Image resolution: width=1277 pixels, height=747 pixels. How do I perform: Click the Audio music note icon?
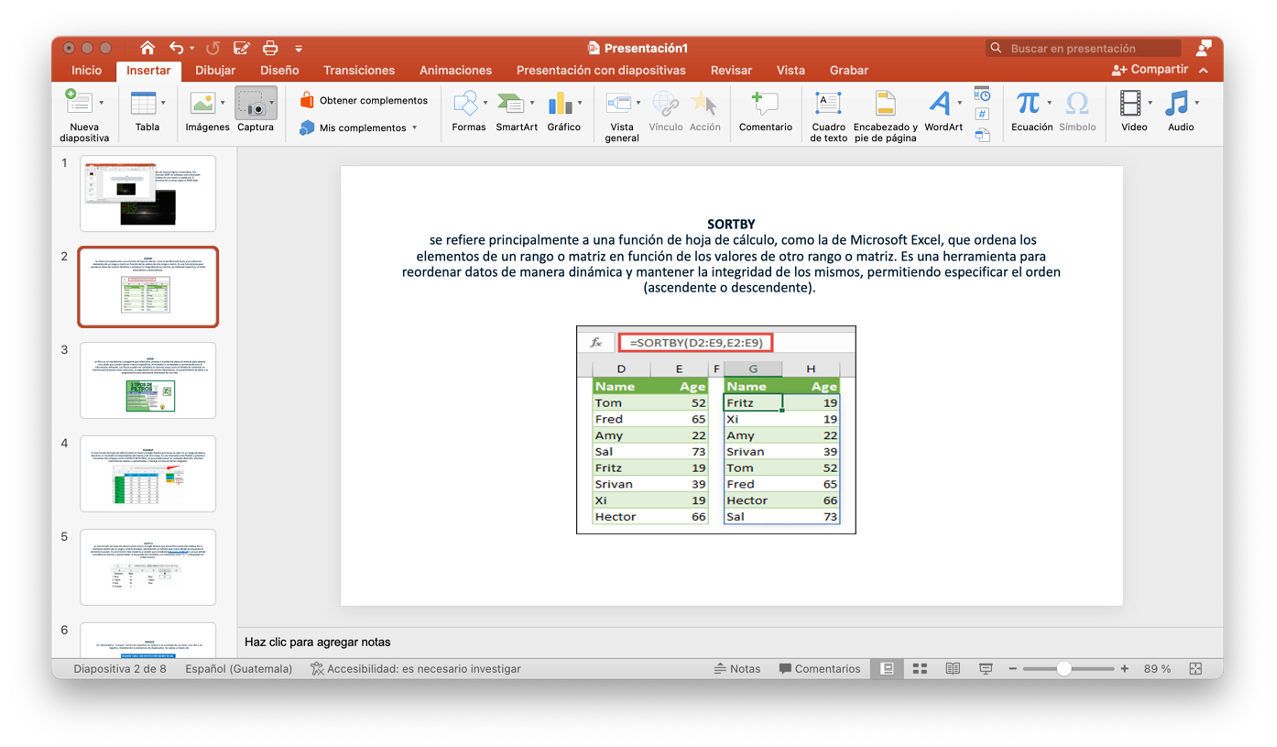[x=1178, y=104]
